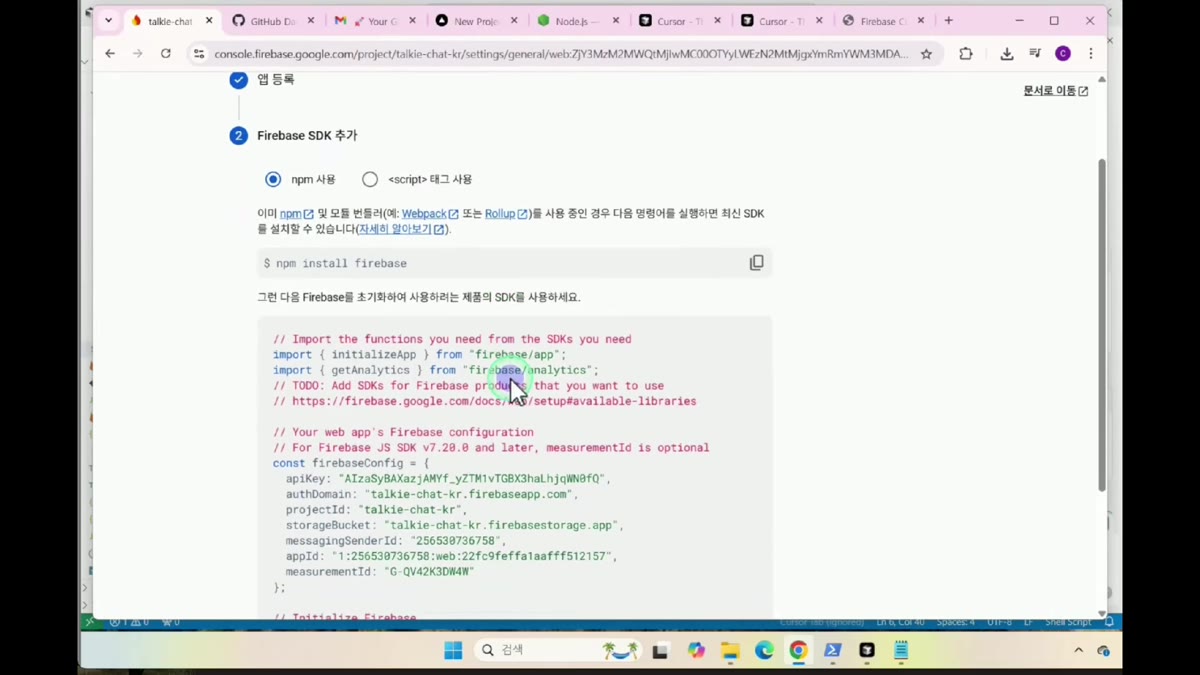Open Copilot from the taskbar
The width and height of the screenshot is (1200, 675).
coord(697,650)
